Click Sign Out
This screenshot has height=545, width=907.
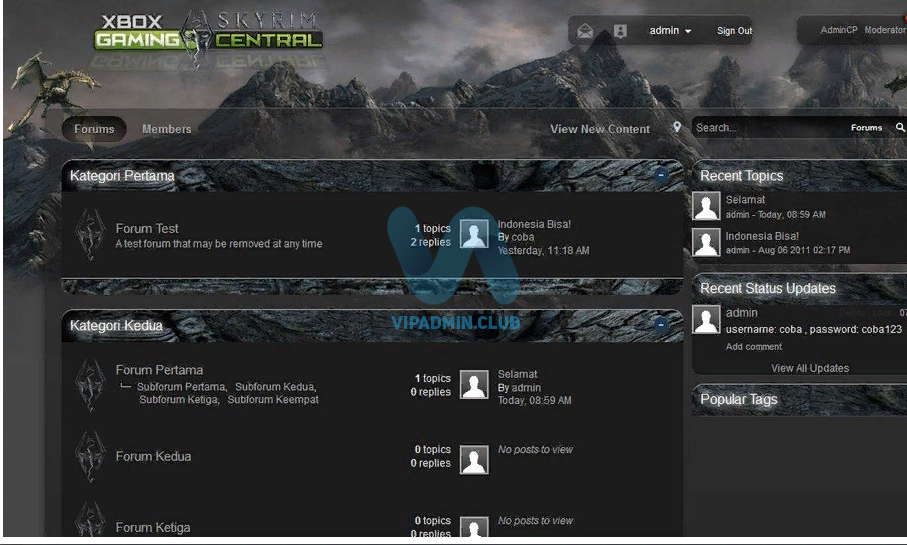coord(735,31)
